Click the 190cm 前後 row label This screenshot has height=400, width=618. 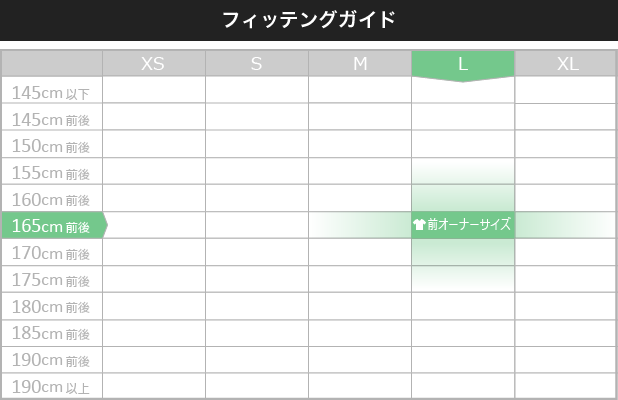pos(52,360)
